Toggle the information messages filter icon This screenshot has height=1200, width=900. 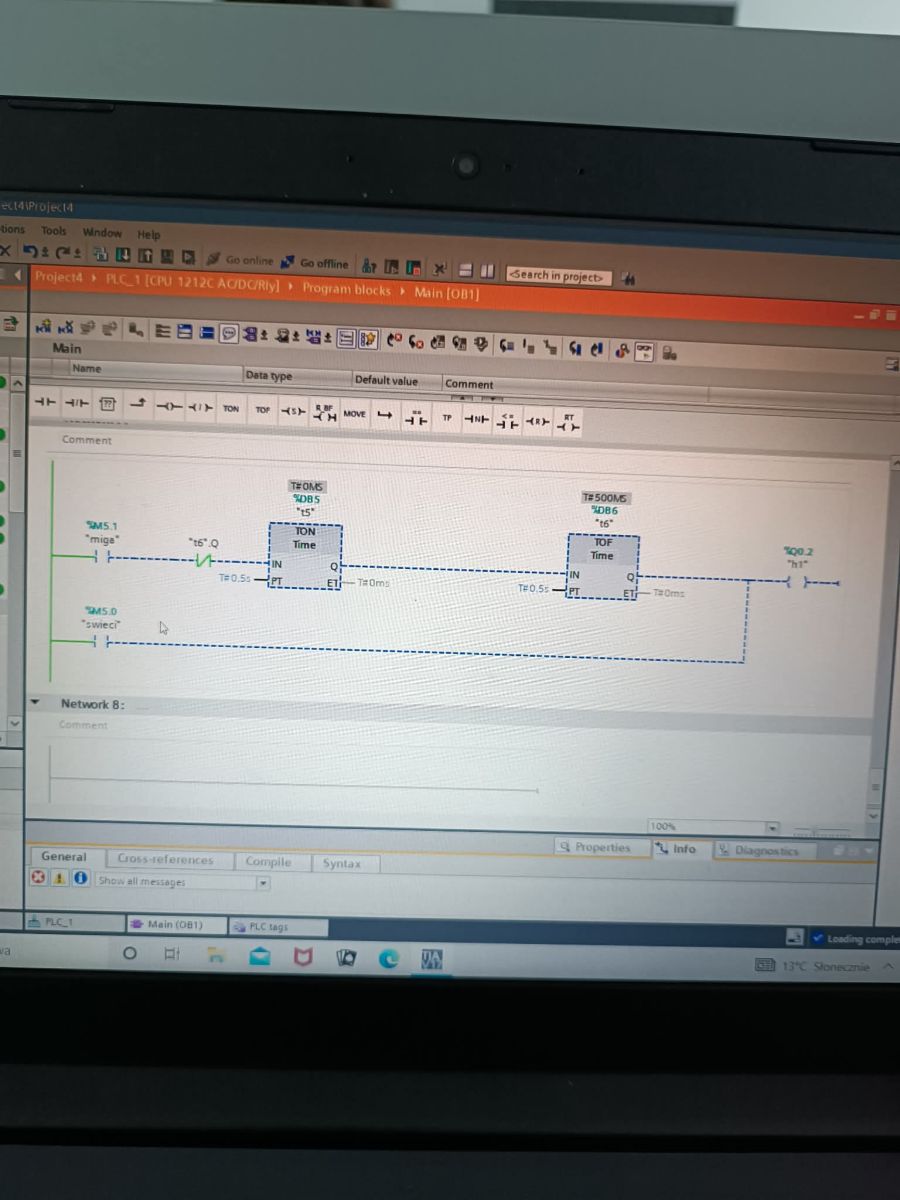(80, 879)
